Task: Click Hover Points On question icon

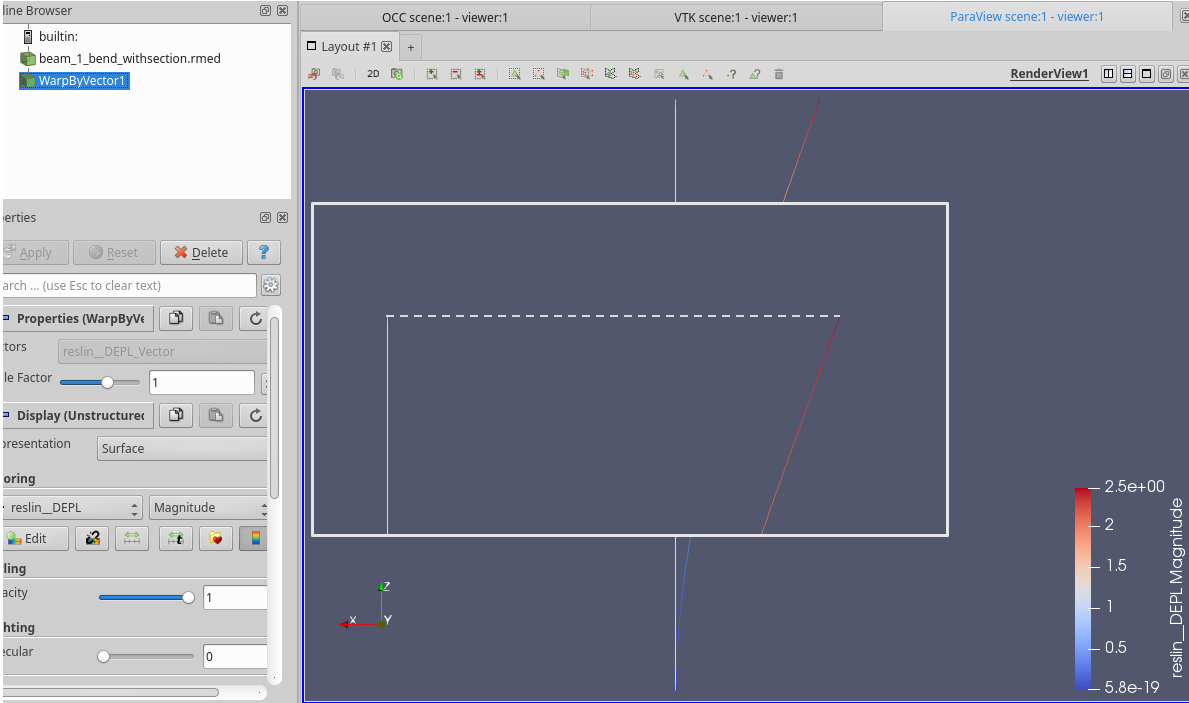Action: click(x=731, y=74)
